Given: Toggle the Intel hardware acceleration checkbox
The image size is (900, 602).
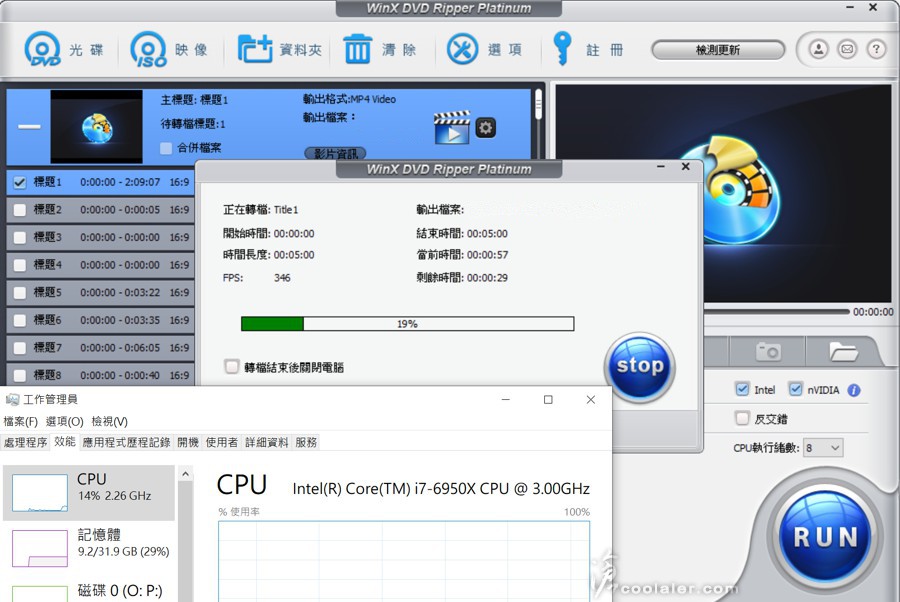Looking at the screenshot, I should tap(742, 390).
